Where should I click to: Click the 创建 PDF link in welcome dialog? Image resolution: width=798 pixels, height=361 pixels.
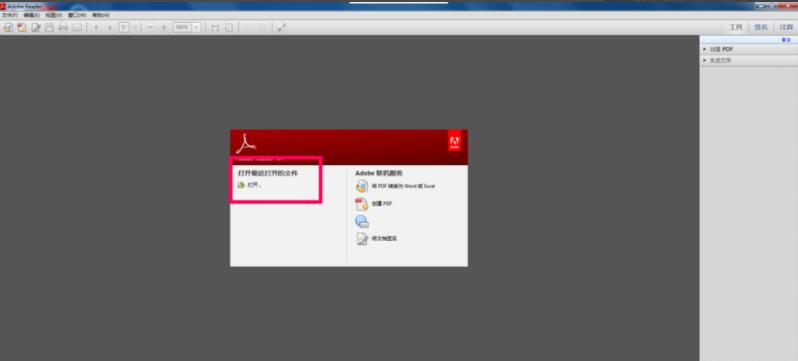click(x=382, y=204)
